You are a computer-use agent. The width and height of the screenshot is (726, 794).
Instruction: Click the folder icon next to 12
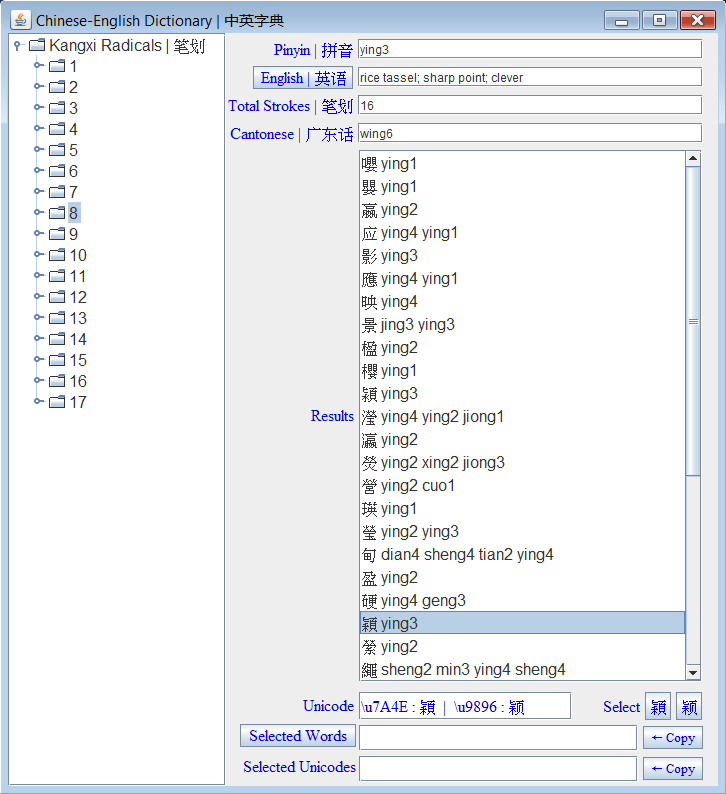click(57, 297)
